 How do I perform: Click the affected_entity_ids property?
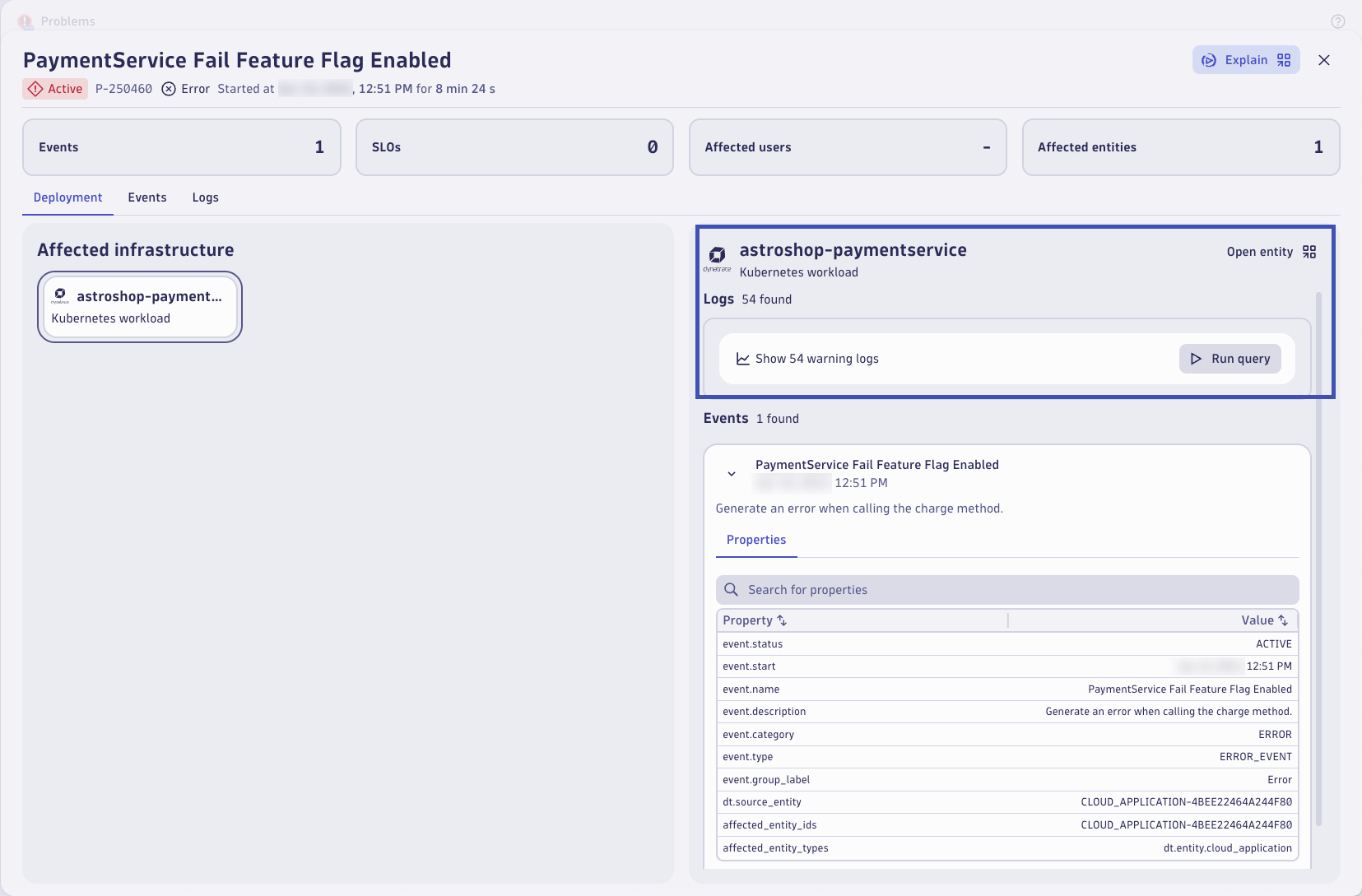769,825
